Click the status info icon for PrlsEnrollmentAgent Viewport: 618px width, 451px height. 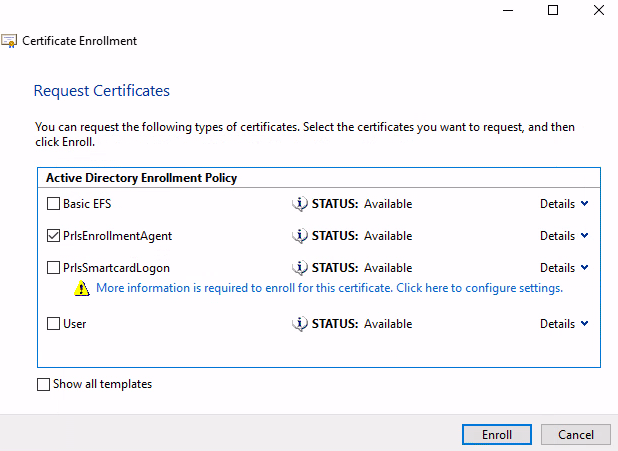(x=299, y=236)
